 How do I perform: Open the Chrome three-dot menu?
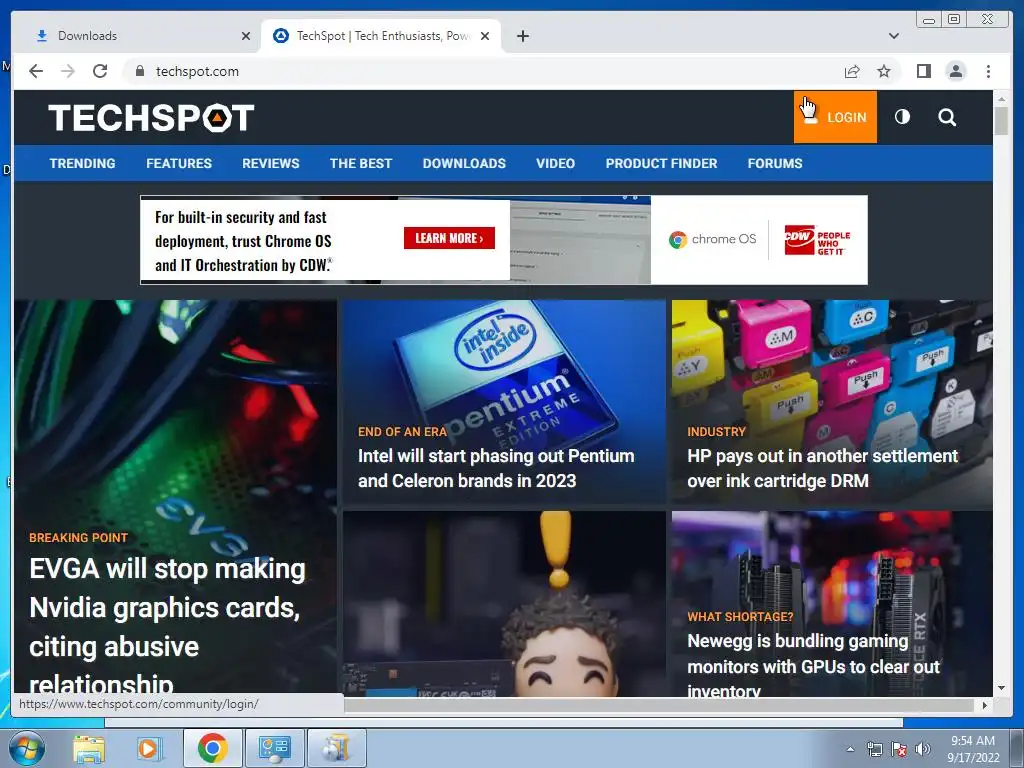988,71
